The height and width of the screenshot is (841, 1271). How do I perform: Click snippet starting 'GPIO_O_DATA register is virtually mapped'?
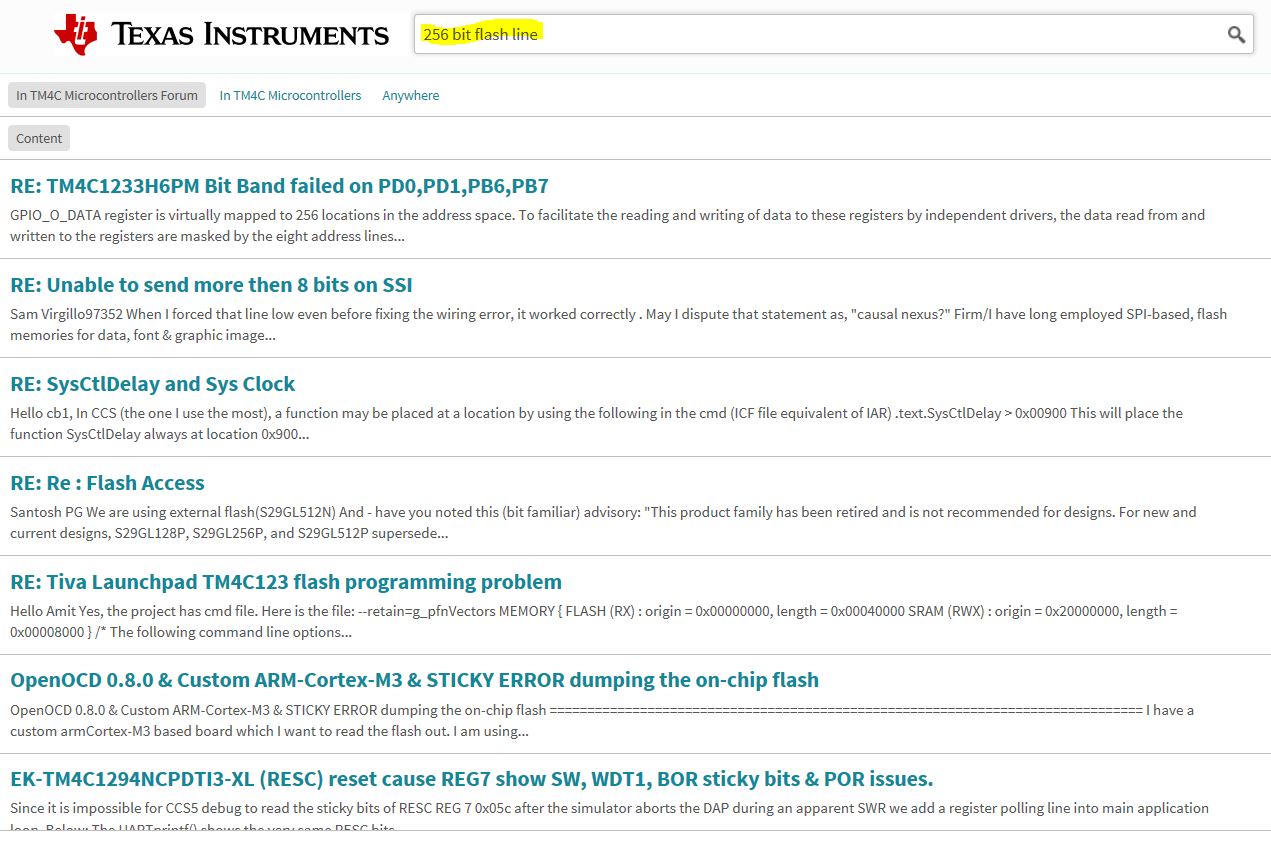(x=608, y=226)
